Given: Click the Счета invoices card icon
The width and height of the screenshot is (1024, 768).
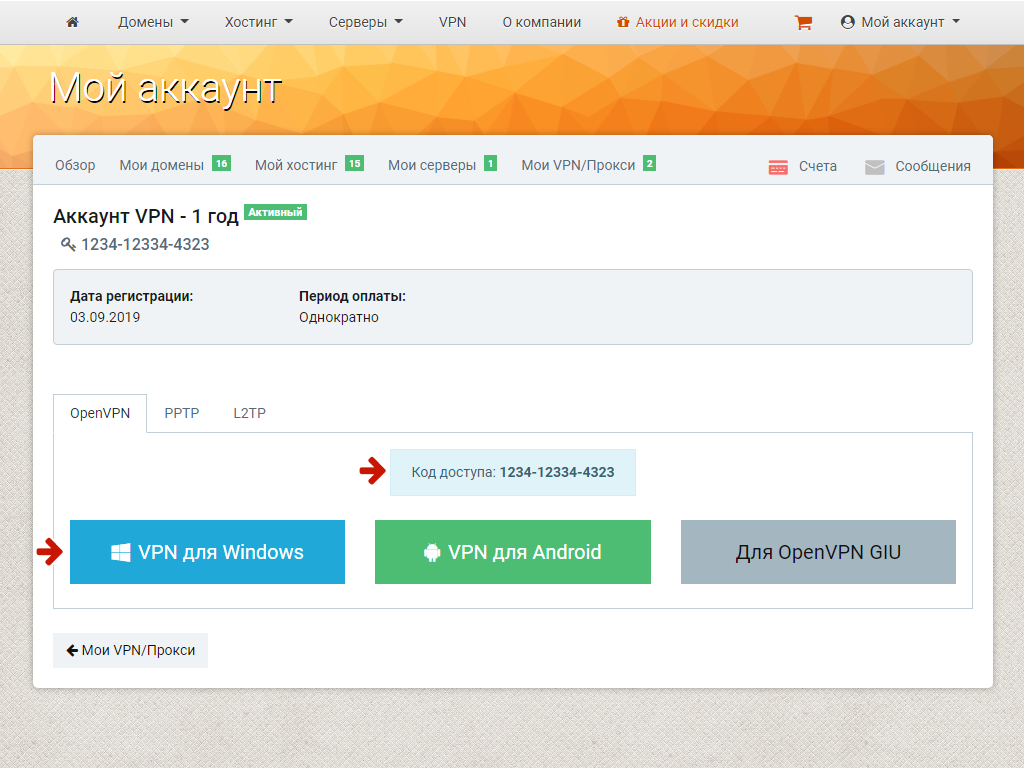Looking at the screenshot, I should pos(778,167).
